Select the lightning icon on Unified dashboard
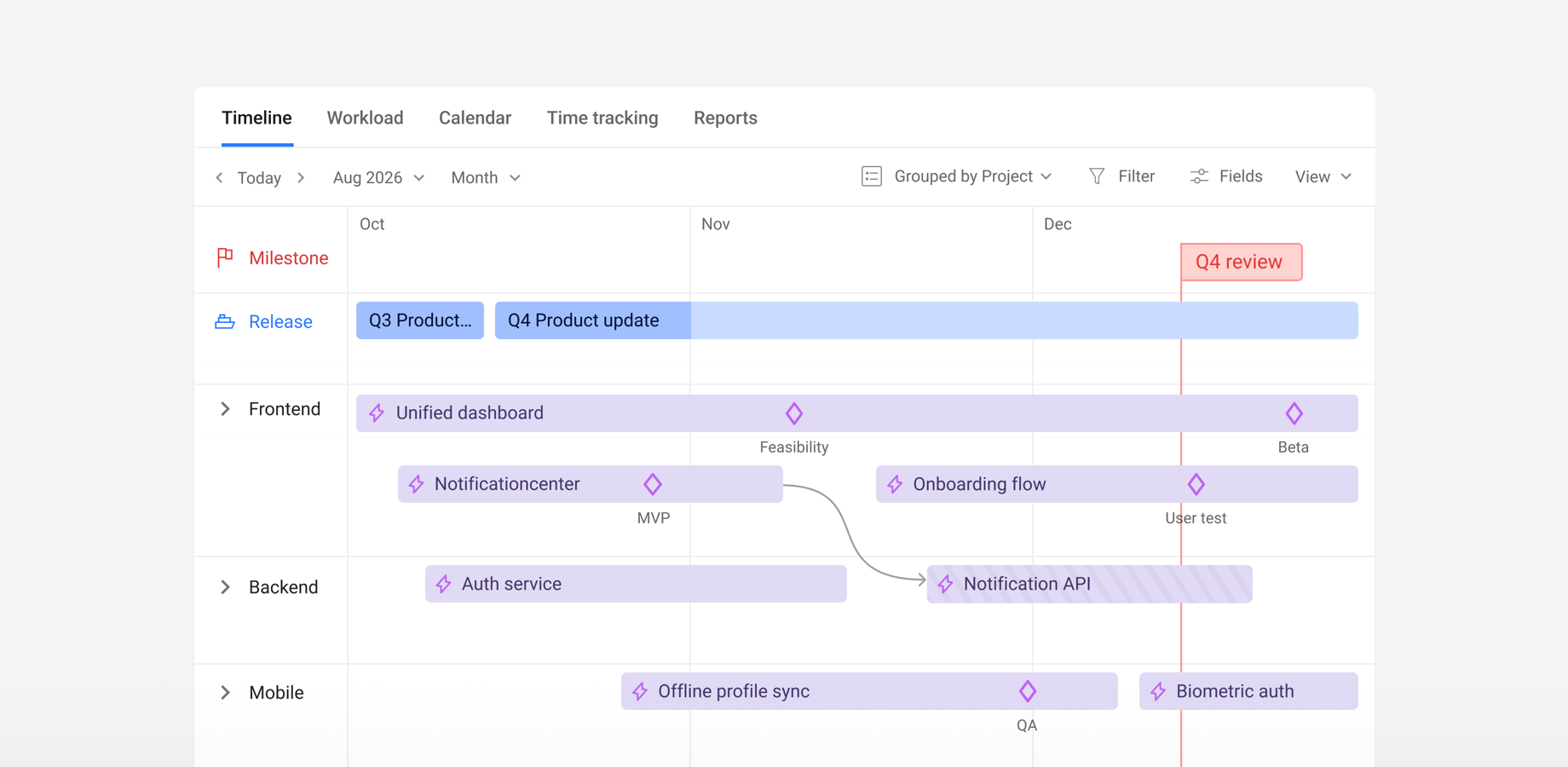Viewport: 1568px width, 767px height. [x=376, y=412]
